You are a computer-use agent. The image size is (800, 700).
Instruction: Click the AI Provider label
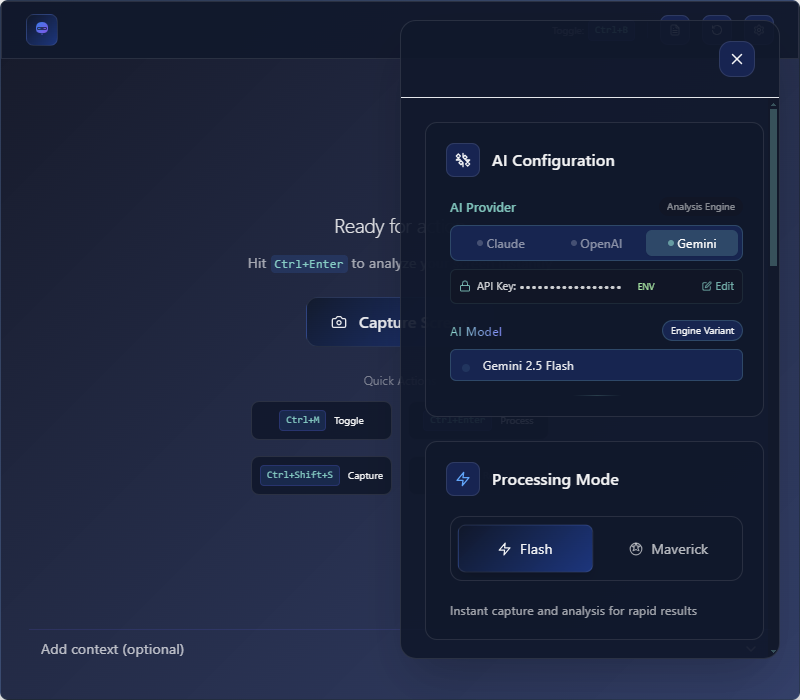(x=483, y=208)
